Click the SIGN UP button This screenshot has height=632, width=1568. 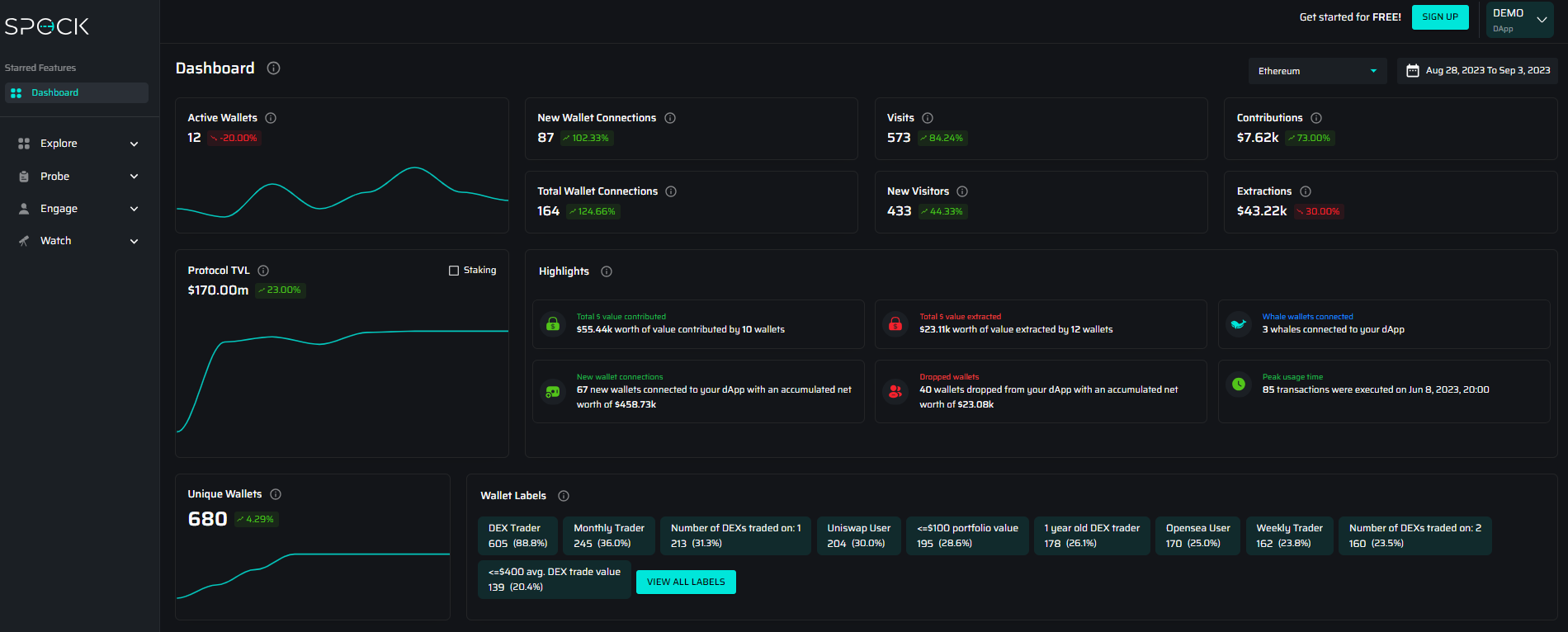coord(1440,17)
